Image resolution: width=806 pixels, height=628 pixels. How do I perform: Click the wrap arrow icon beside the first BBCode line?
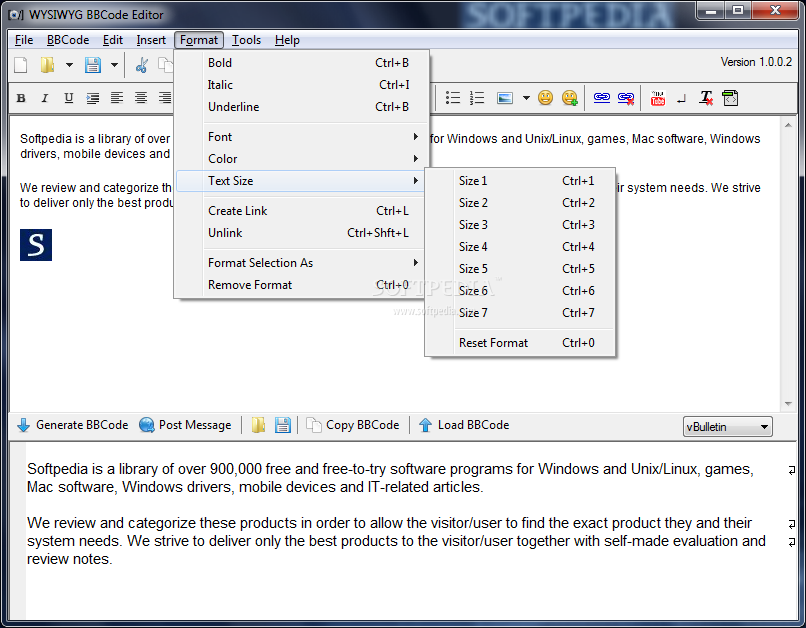(792, 470)
